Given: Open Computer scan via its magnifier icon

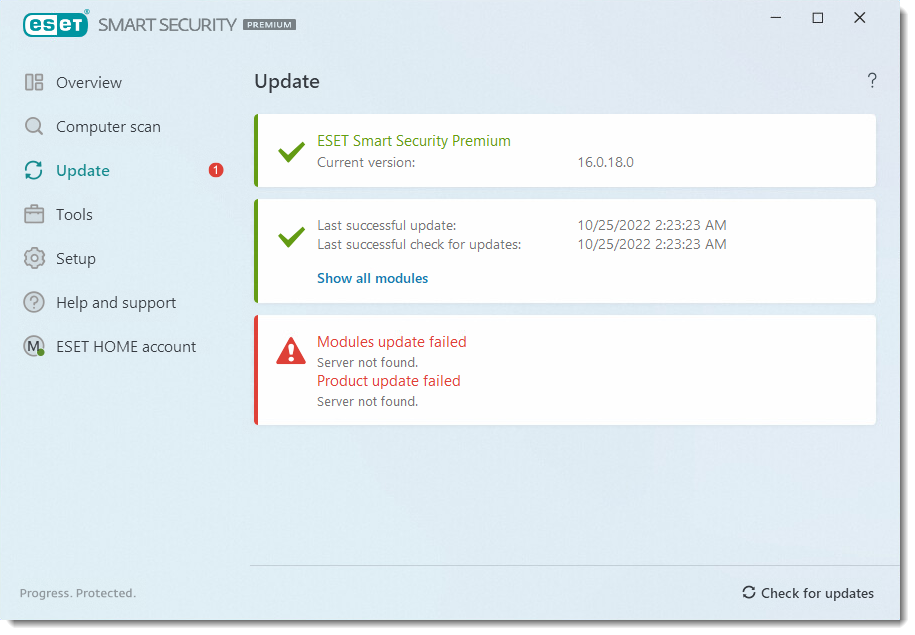Looking at the screenshot, I should tap(33, 126).
